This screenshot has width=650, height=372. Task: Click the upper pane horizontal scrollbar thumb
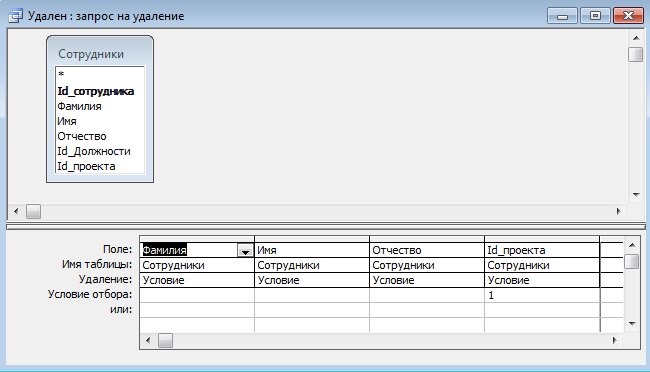tap(34, 212)
